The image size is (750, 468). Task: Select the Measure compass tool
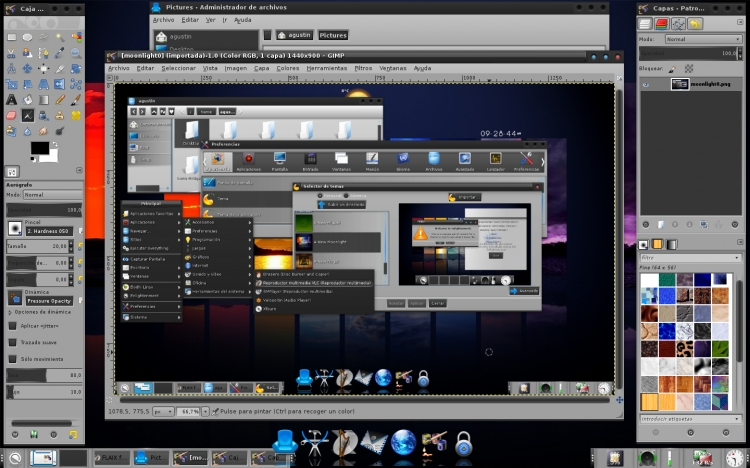11,69
